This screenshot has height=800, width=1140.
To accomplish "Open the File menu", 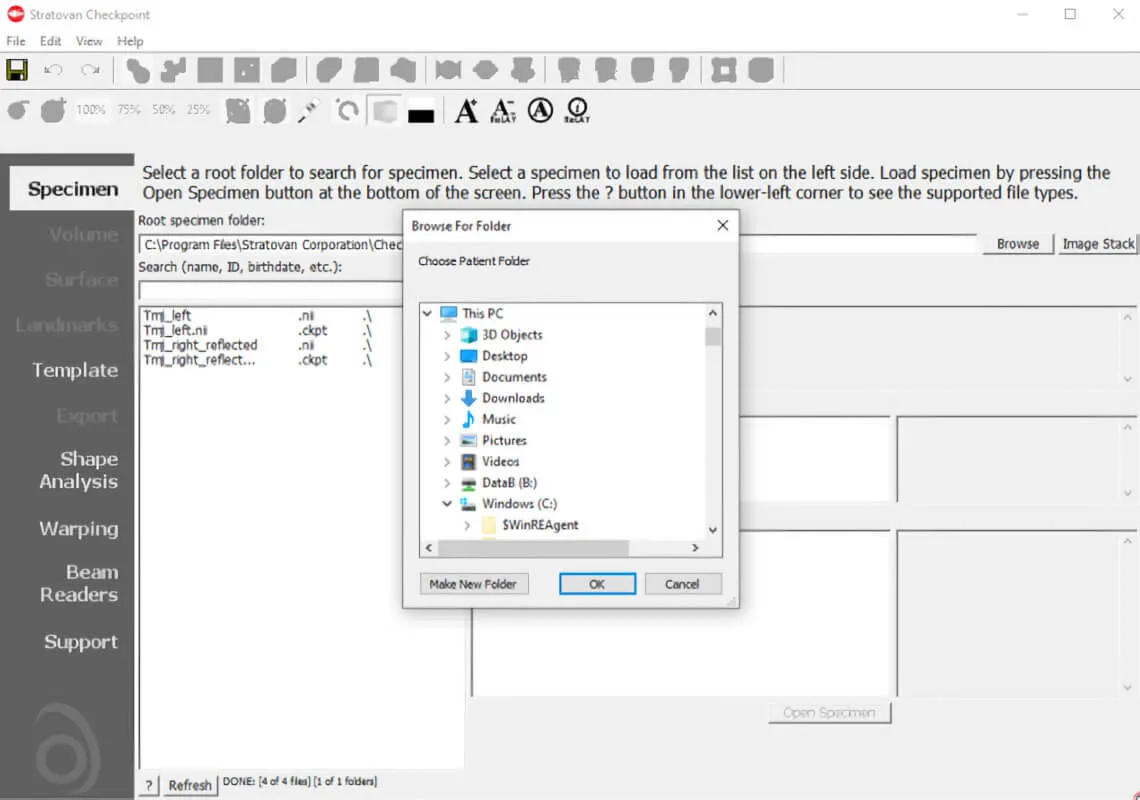I will (x=16, y=41).
